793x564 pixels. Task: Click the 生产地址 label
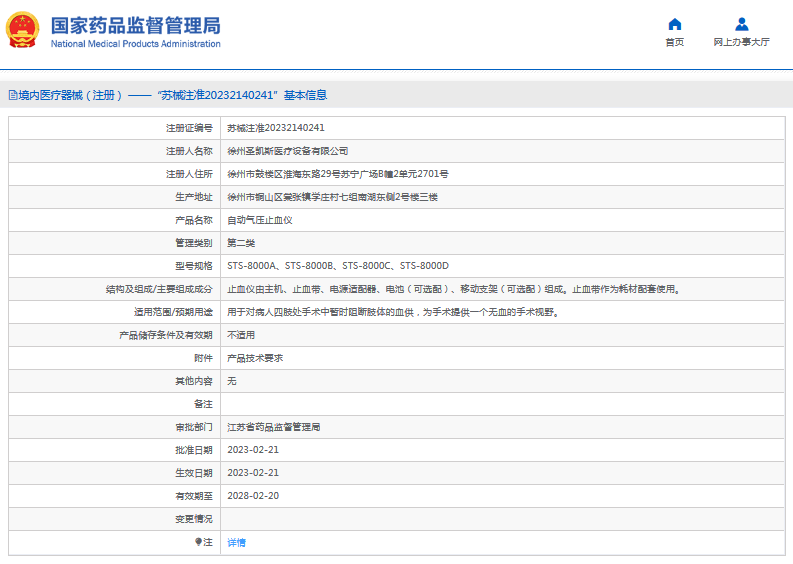(194, 197)
